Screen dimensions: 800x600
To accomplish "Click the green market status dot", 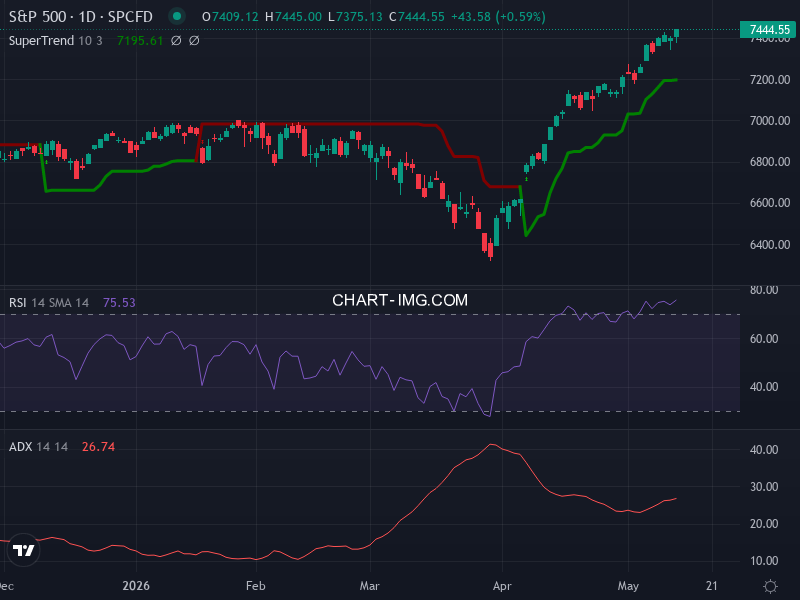I will coord(177,16).
